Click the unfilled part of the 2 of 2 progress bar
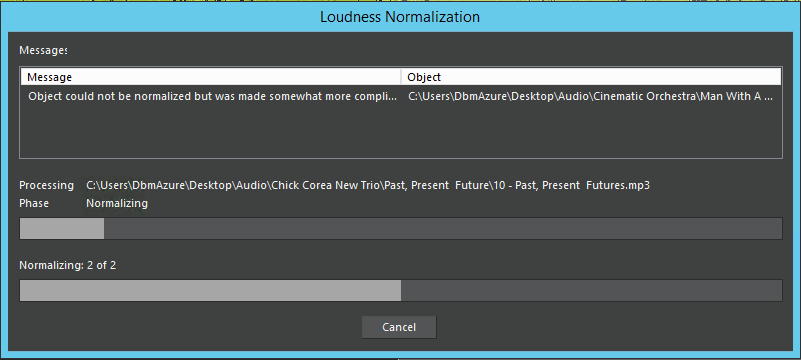 592,291
